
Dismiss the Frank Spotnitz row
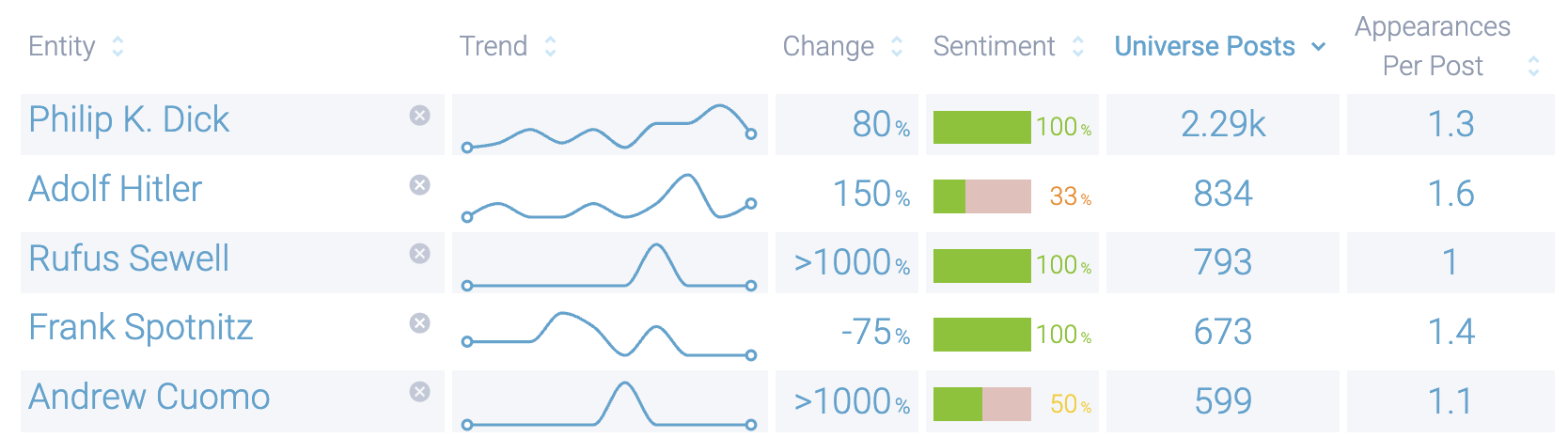[x=420, y=323]
